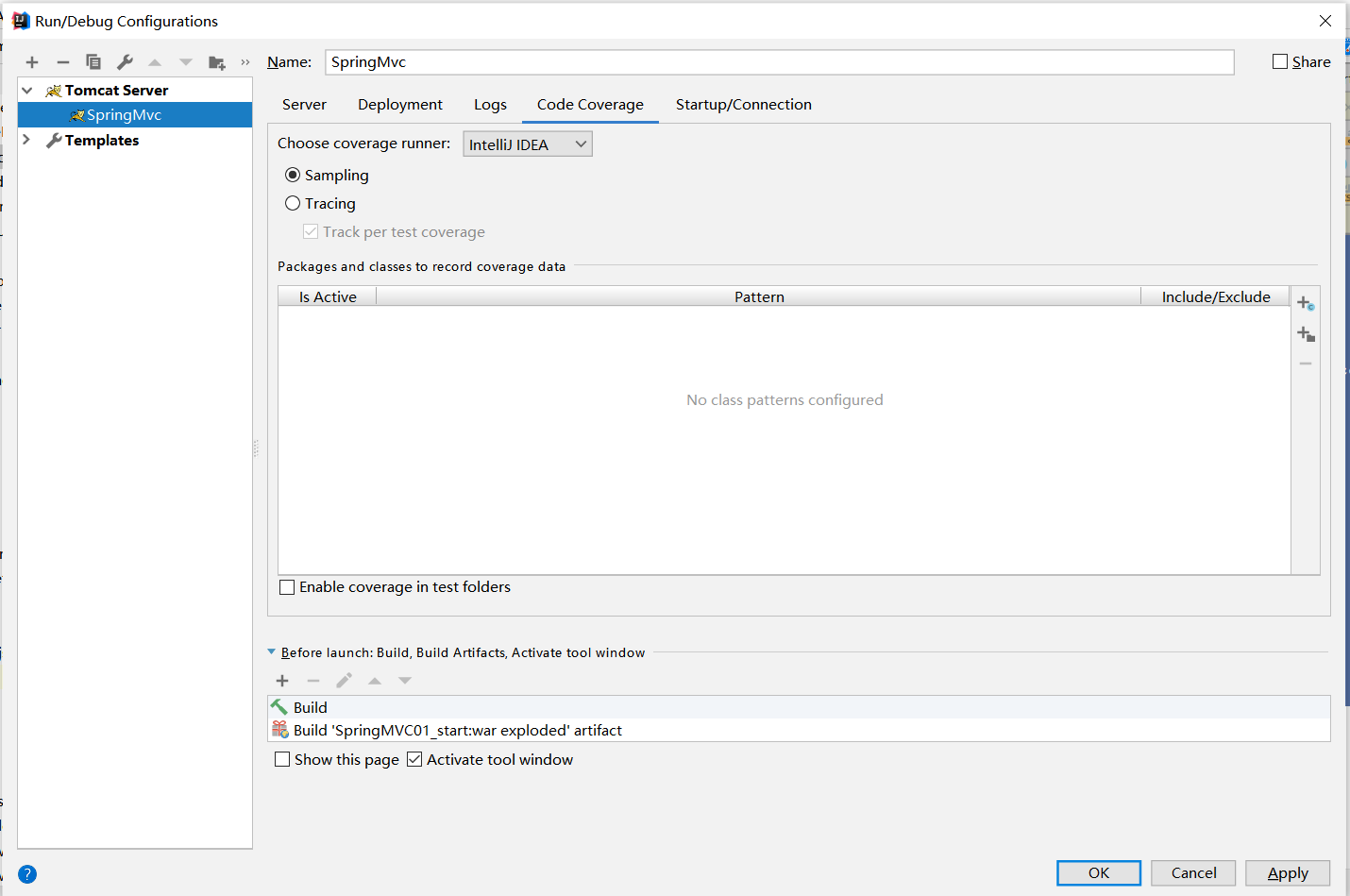Show more toolbar actions chevron
This screenshot has height=896, width=1350.
[245, 62]
